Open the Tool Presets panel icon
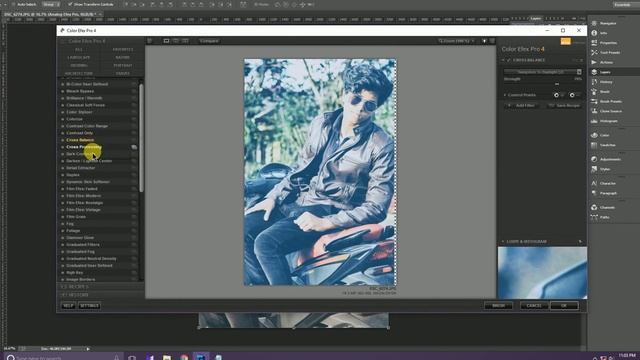This screenshot has height=360, width=640. pos(594,53)
